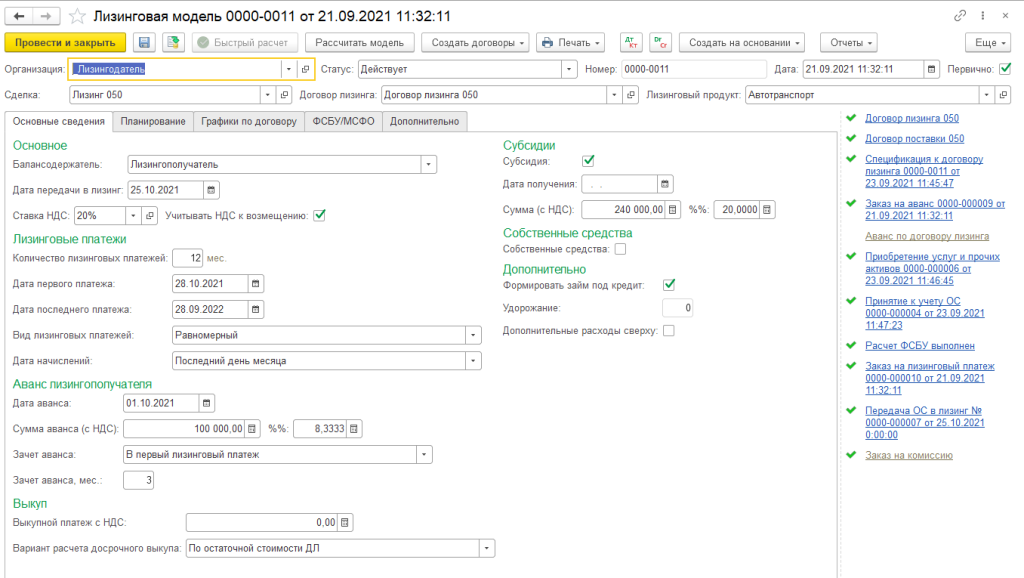Open the ФСБУ/МСФО tab
Image resolution: width=1024 pixels, height=578 pixels.
[342, 121]
